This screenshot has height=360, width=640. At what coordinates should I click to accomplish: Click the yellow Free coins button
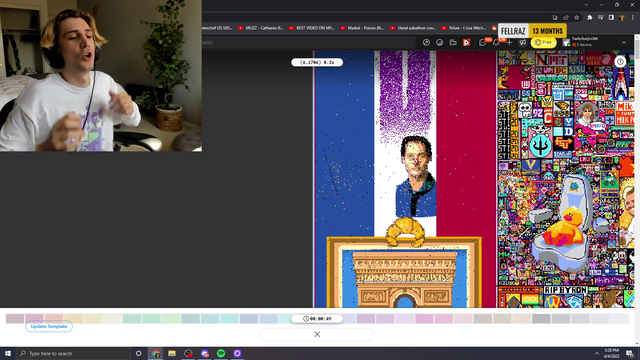tap(543, 42)
